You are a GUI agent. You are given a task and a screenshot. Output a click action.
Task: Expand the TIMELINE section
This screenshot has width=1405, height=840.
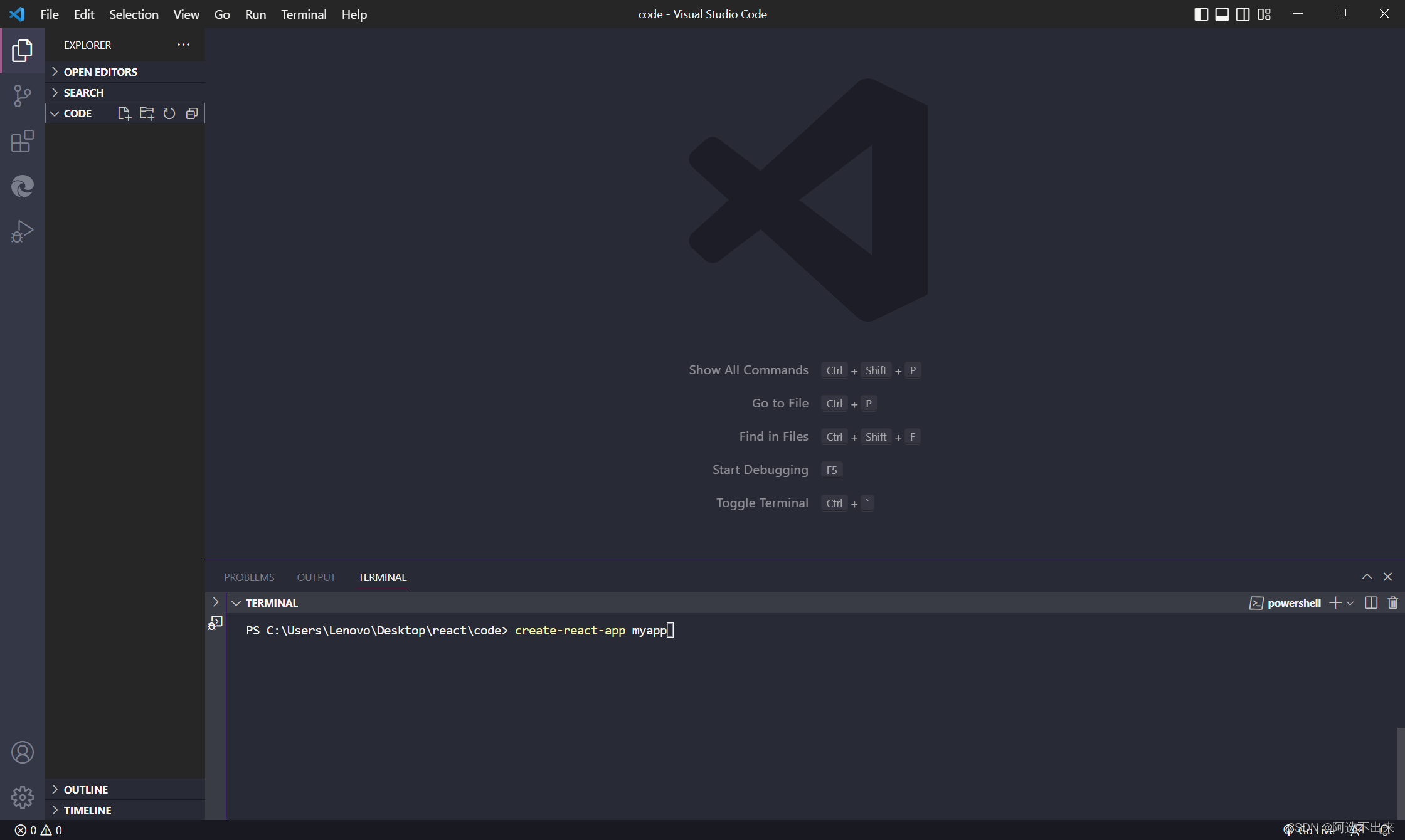(125, 810)
